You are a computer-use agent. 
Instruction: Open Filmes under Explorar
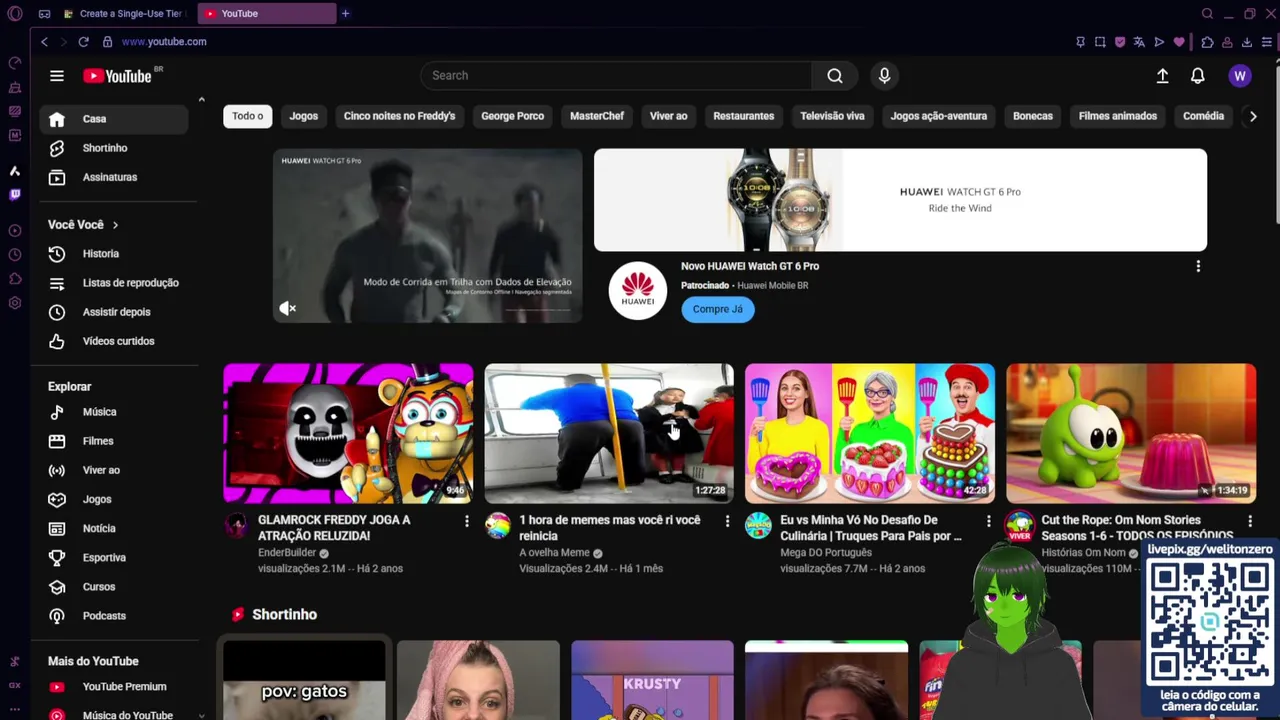[x=114, y=441]
